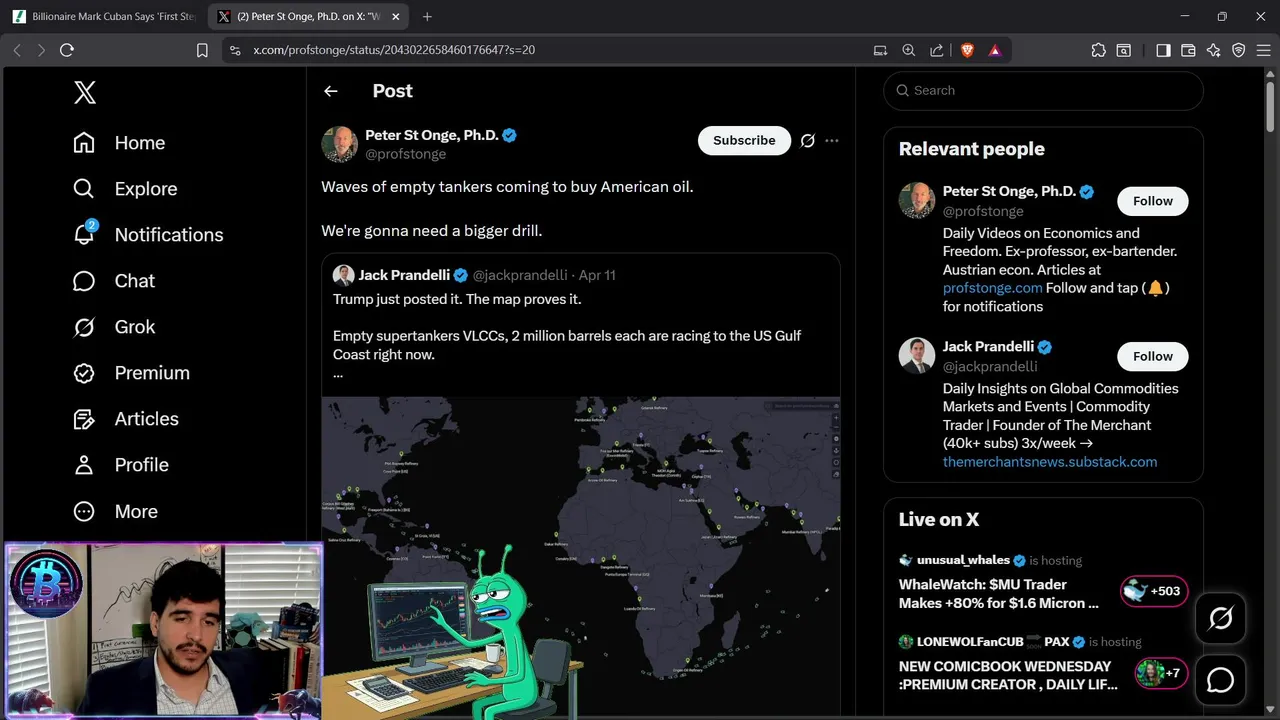The height and width of the screenshot is (720, 1280).
Task: Open Brave Shields lion icon
Action: click(967, 50)
